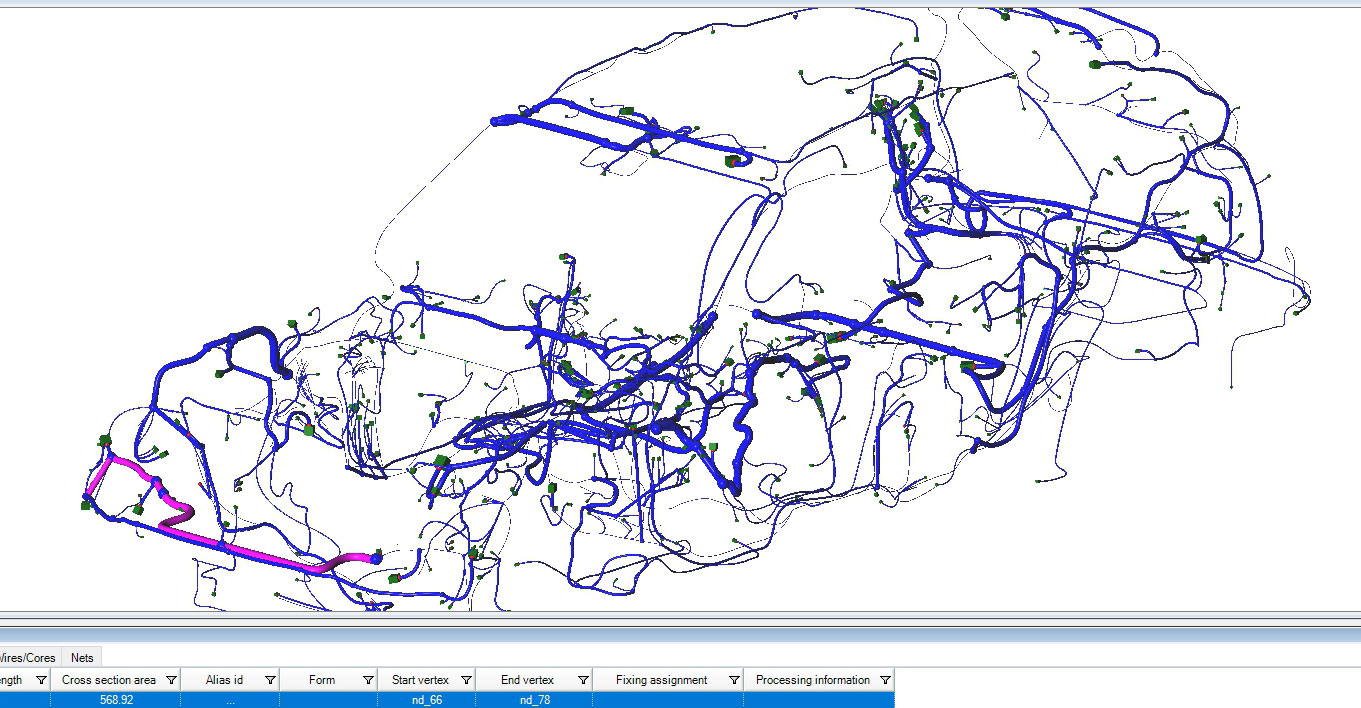Filter the Form column
This screenshot has width=1361, height=708.
click(x=366, y=679)
